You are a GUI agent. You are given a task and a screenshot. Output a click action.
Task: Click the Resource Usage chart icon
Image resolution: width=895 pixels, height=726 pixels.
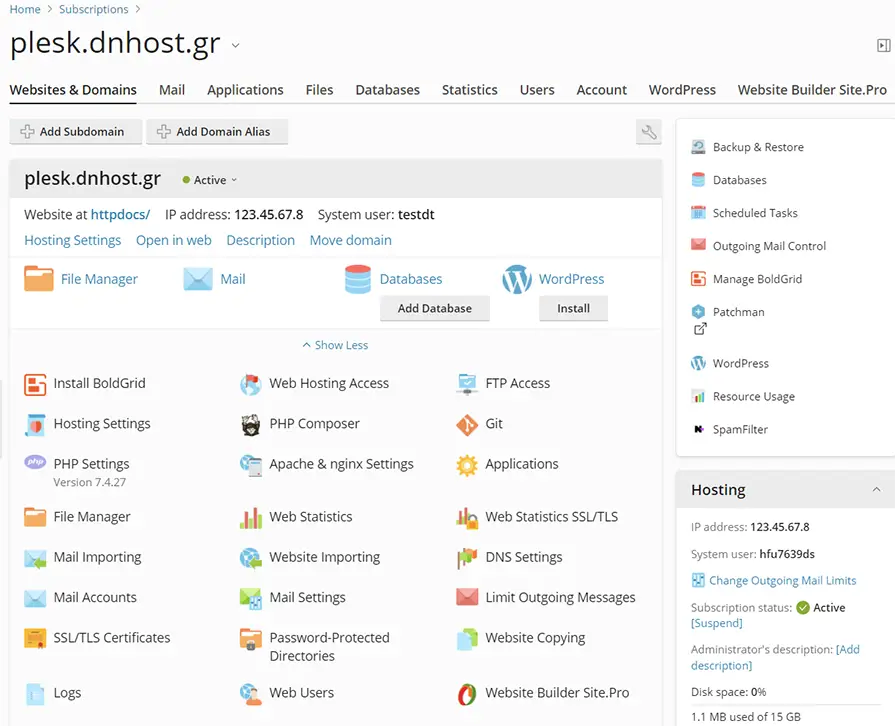point(698,396)
